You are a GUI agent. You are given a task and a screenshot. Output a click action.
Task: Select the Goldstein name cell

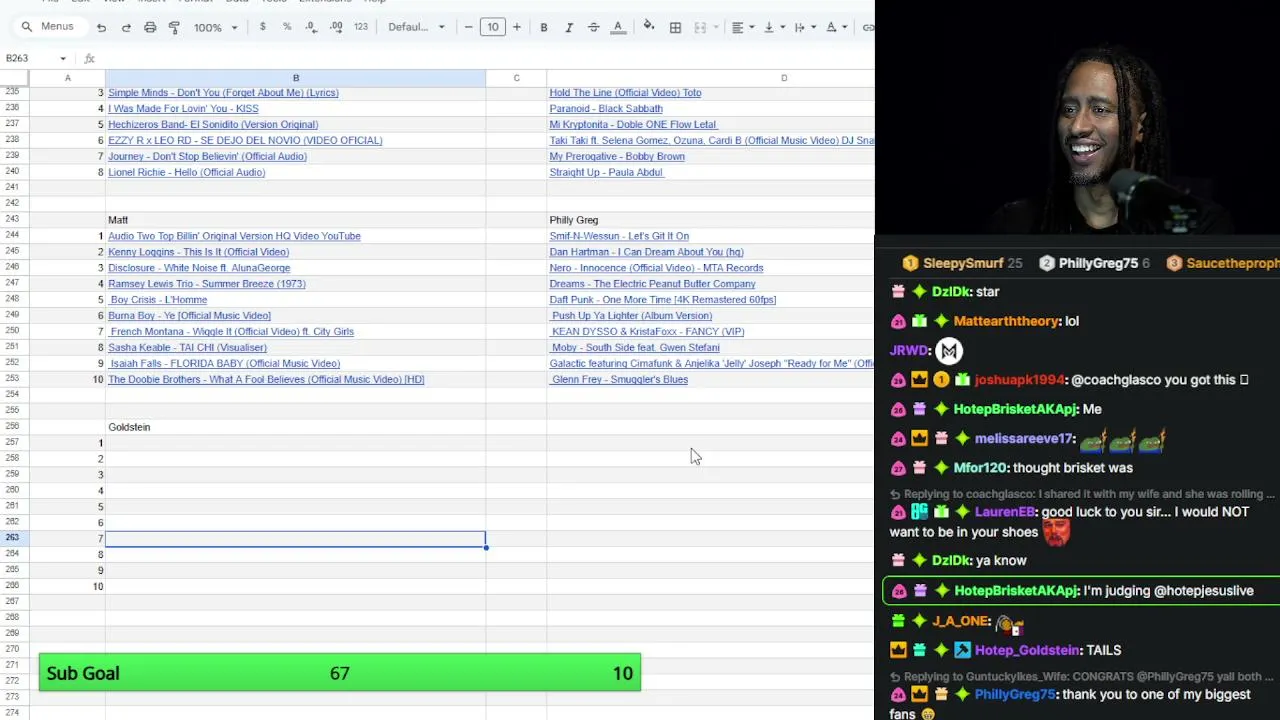(295, 427)
